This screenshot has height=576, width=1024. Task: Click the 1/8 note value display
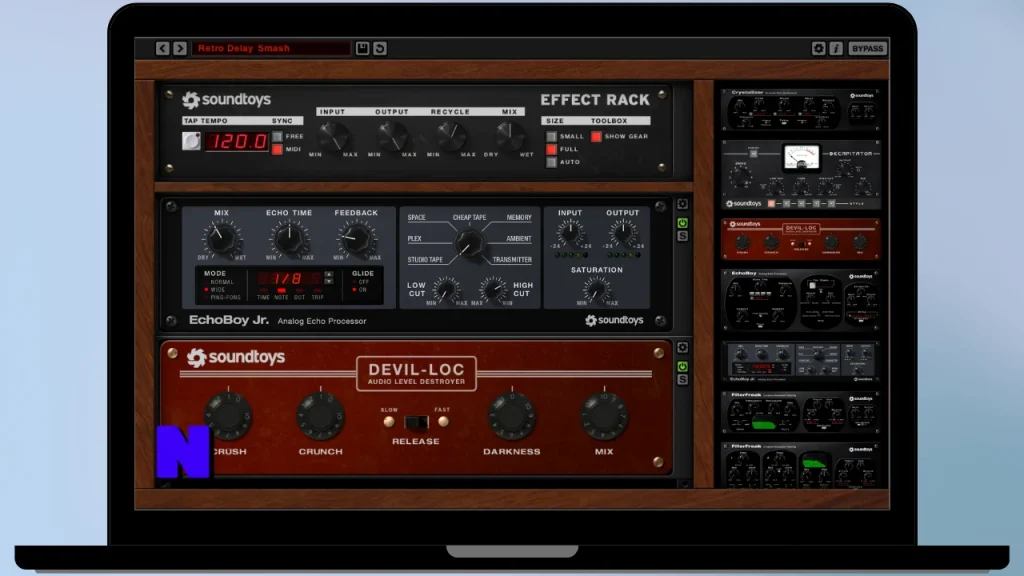click(289, 278)
